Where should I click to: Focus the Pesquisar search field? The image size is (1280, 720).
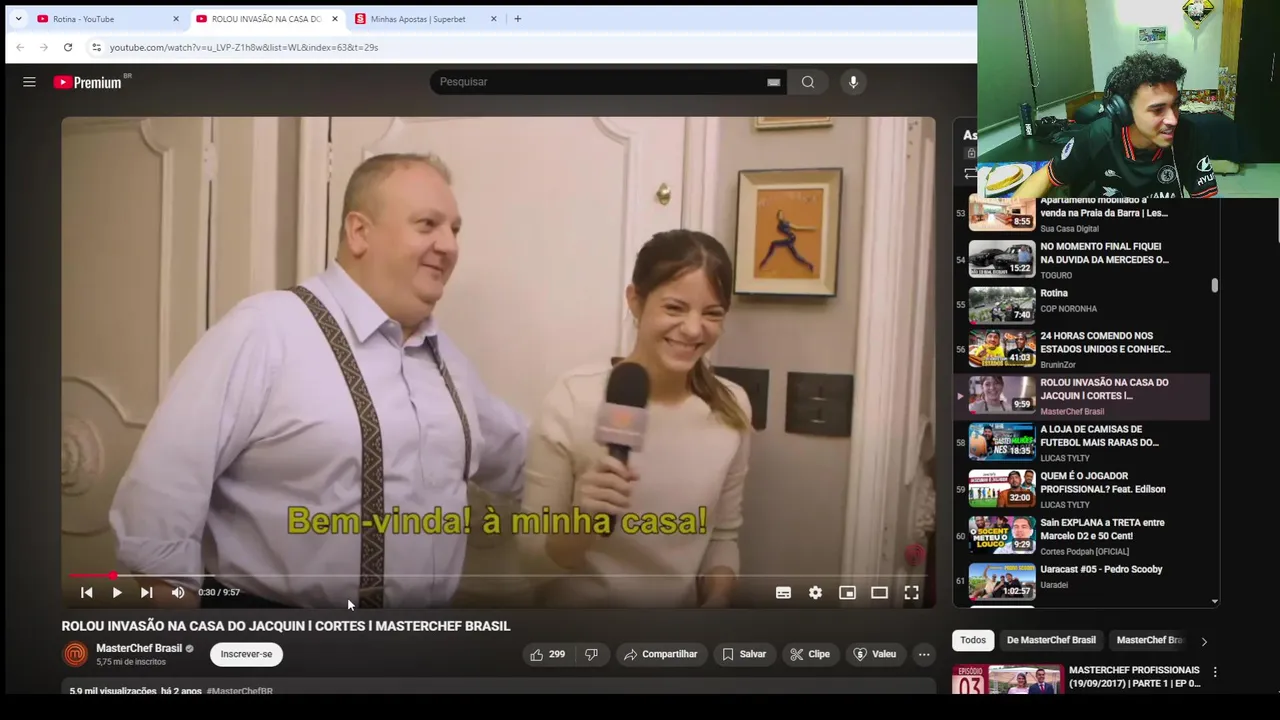tap(600, 82)
